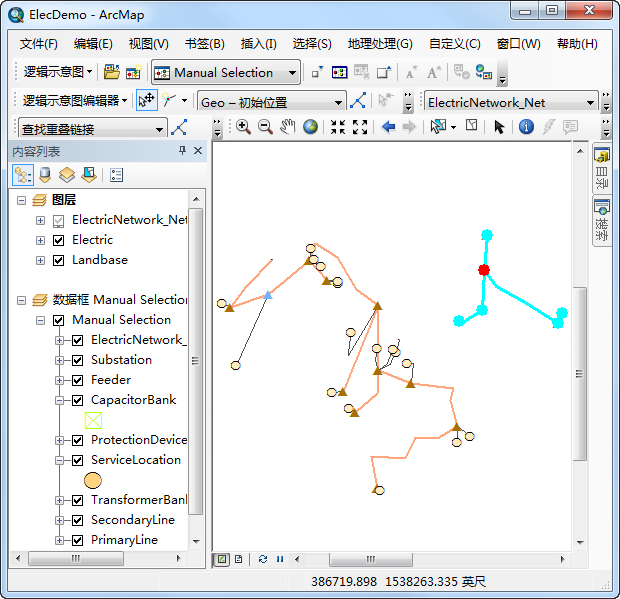Open the 地理处理(G) menu
The height and width of the screenshot is (599, 620).
click(379, 44)
